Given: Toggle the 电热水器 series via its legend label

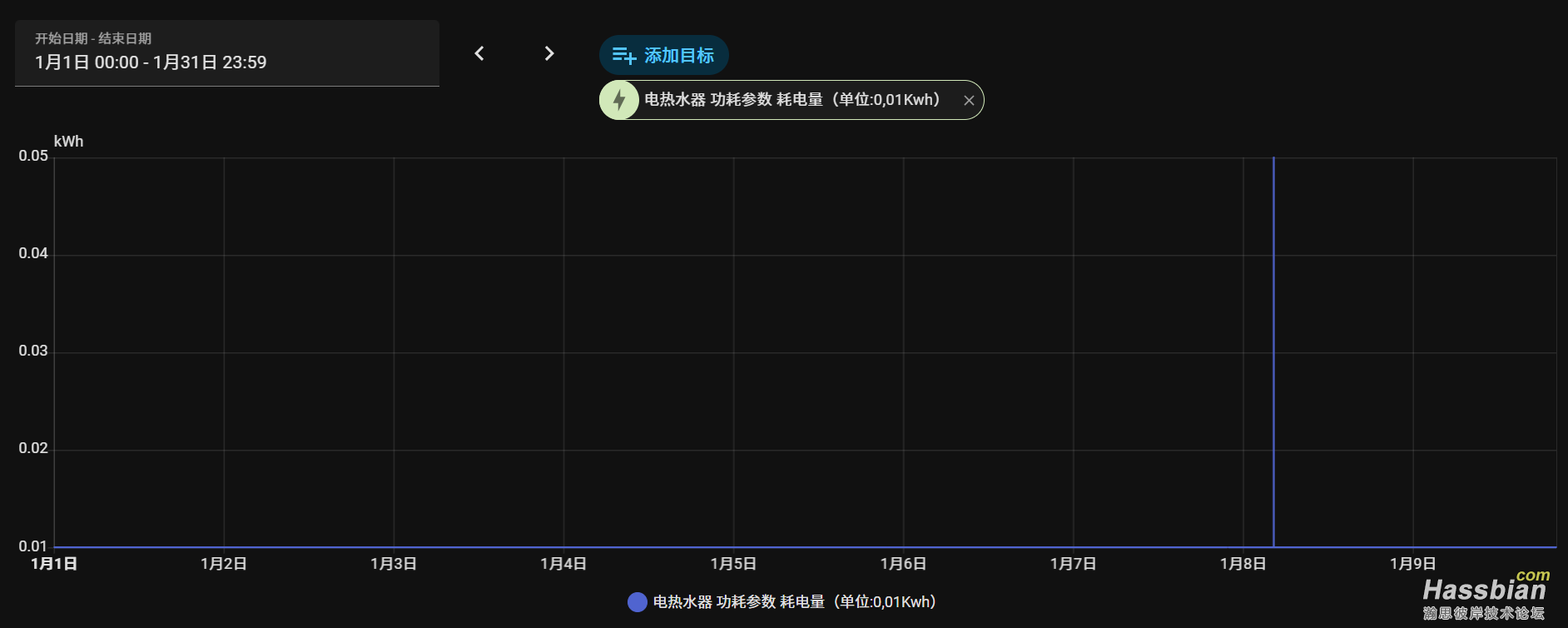Looking at the screenshot, I should coord(795,602).
